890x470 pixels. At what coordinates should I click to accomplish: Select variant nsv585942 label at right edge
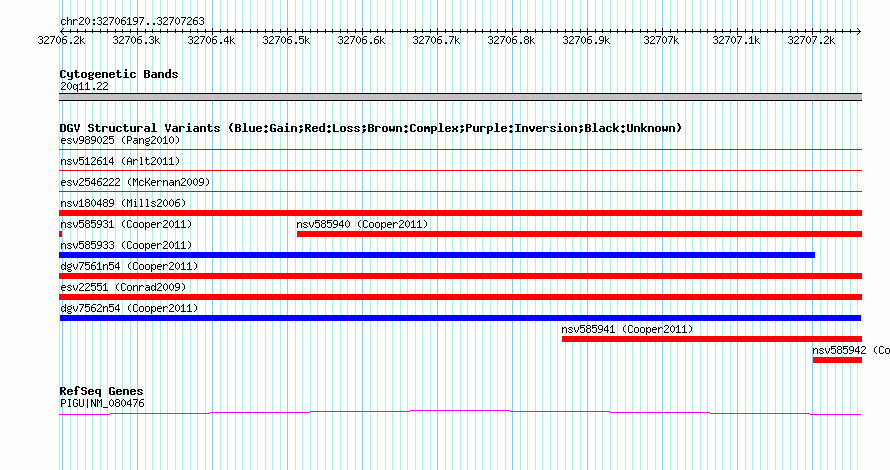851,350
